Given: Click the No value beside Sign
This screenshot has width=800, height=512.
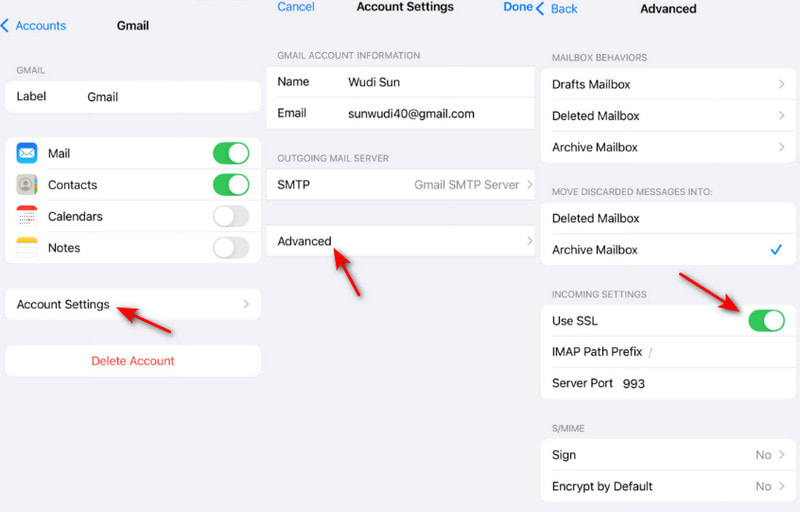Looking at the screenshot, I should [763, 455].
